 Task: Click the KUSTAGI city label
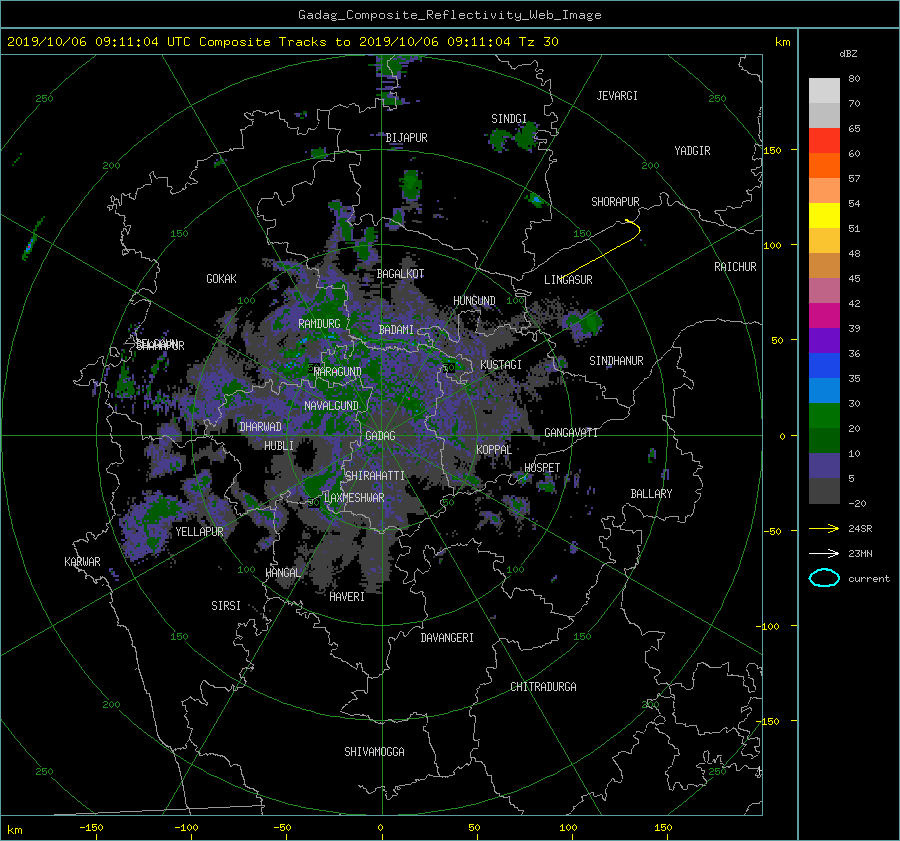click(x=501, y=365)
